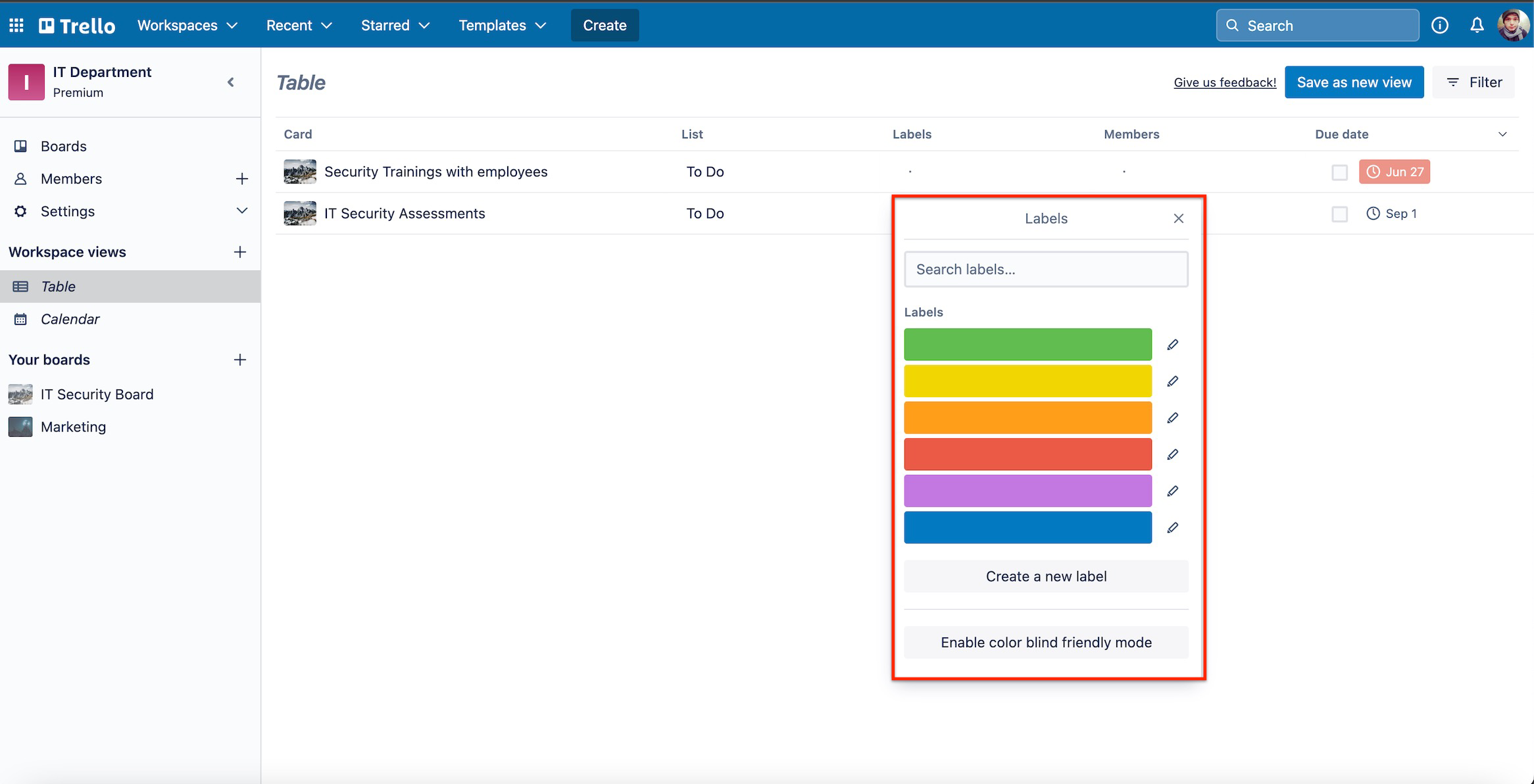Select the Calendar workspace view
Image resolution: width=1534 pixels, height=784 pixels.
coord(130,319)
